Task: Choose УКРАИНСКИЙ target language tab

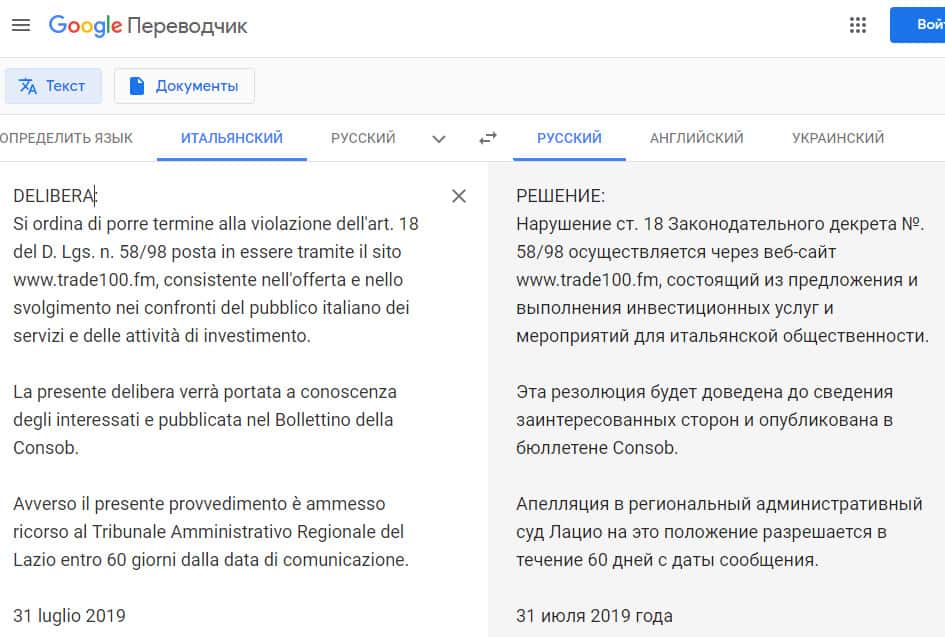Action: click(838, 138)
